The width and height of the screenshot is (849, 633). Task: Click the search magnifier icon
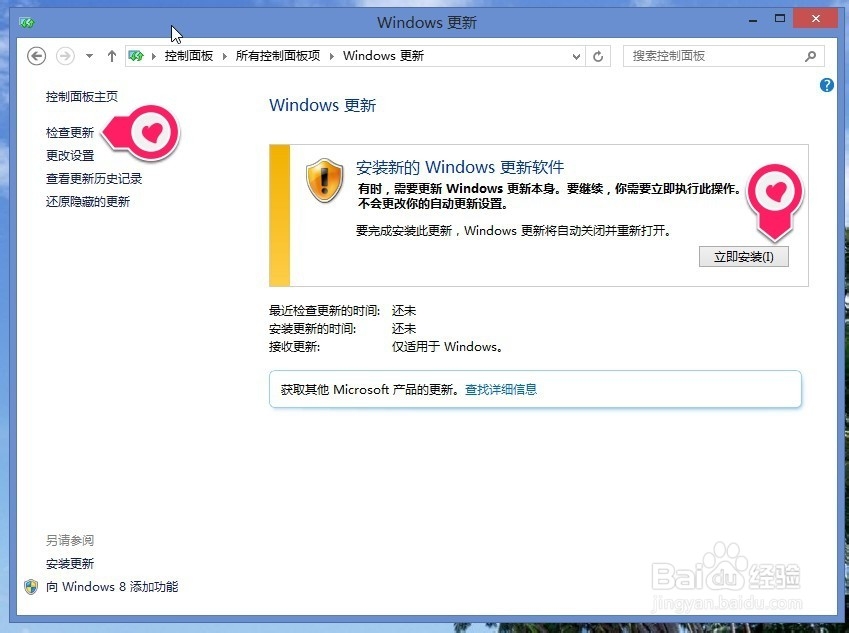(x=811, y=56)
